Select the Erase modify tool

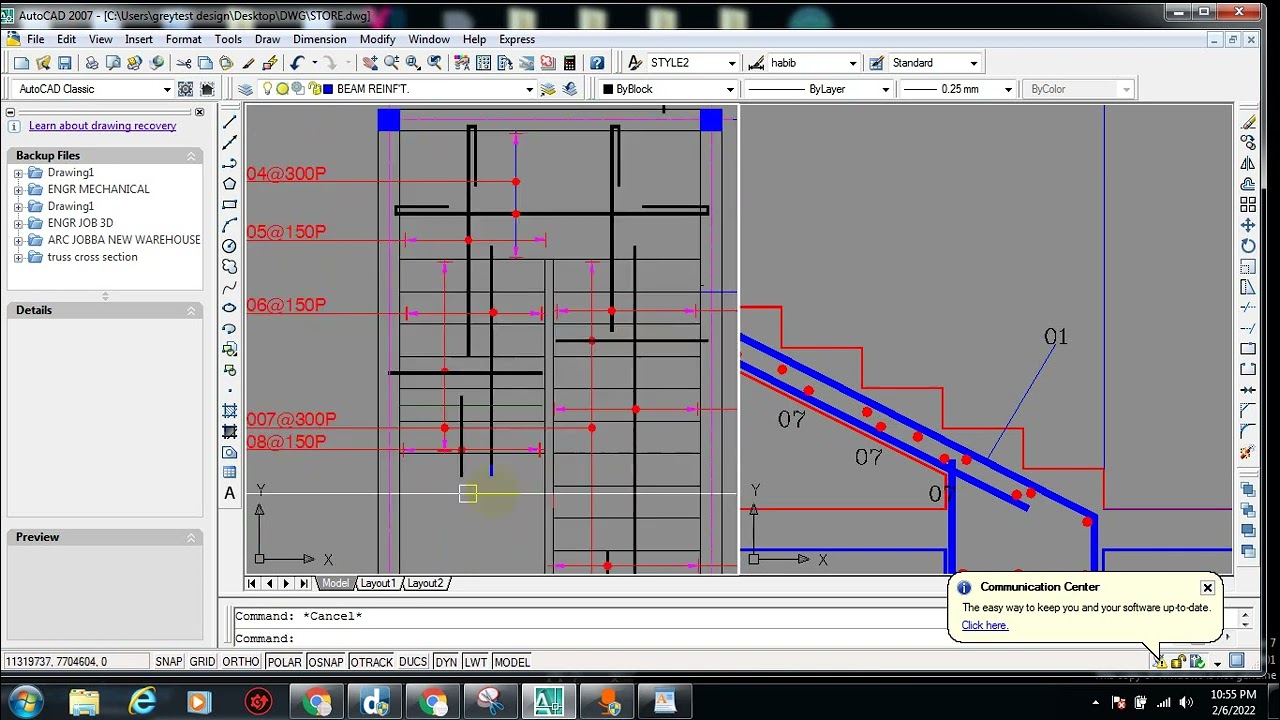(1248, 122)
